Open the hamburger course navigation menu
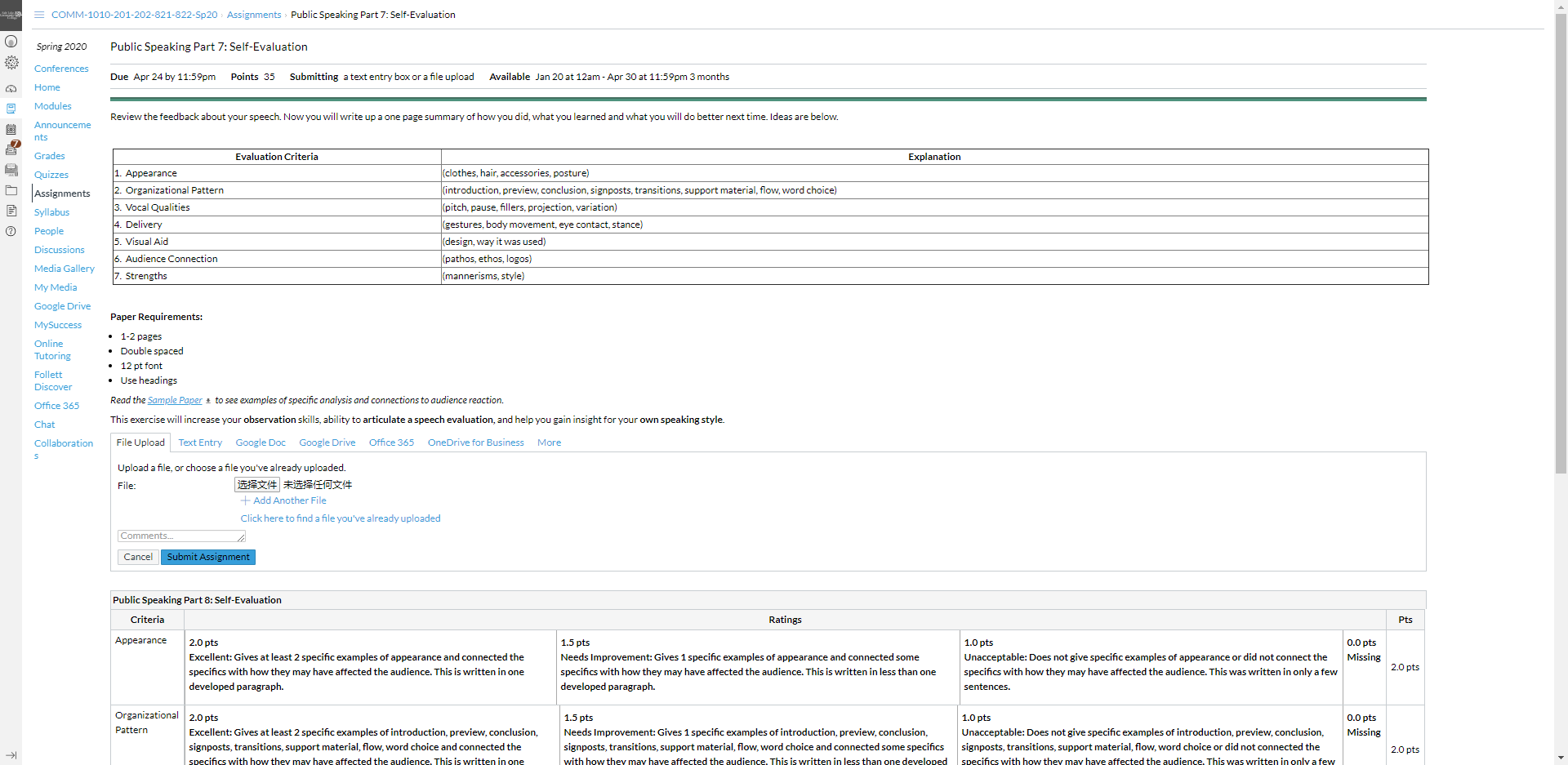The width and height of the screenshot is (1568, 765). click(39, 15)
